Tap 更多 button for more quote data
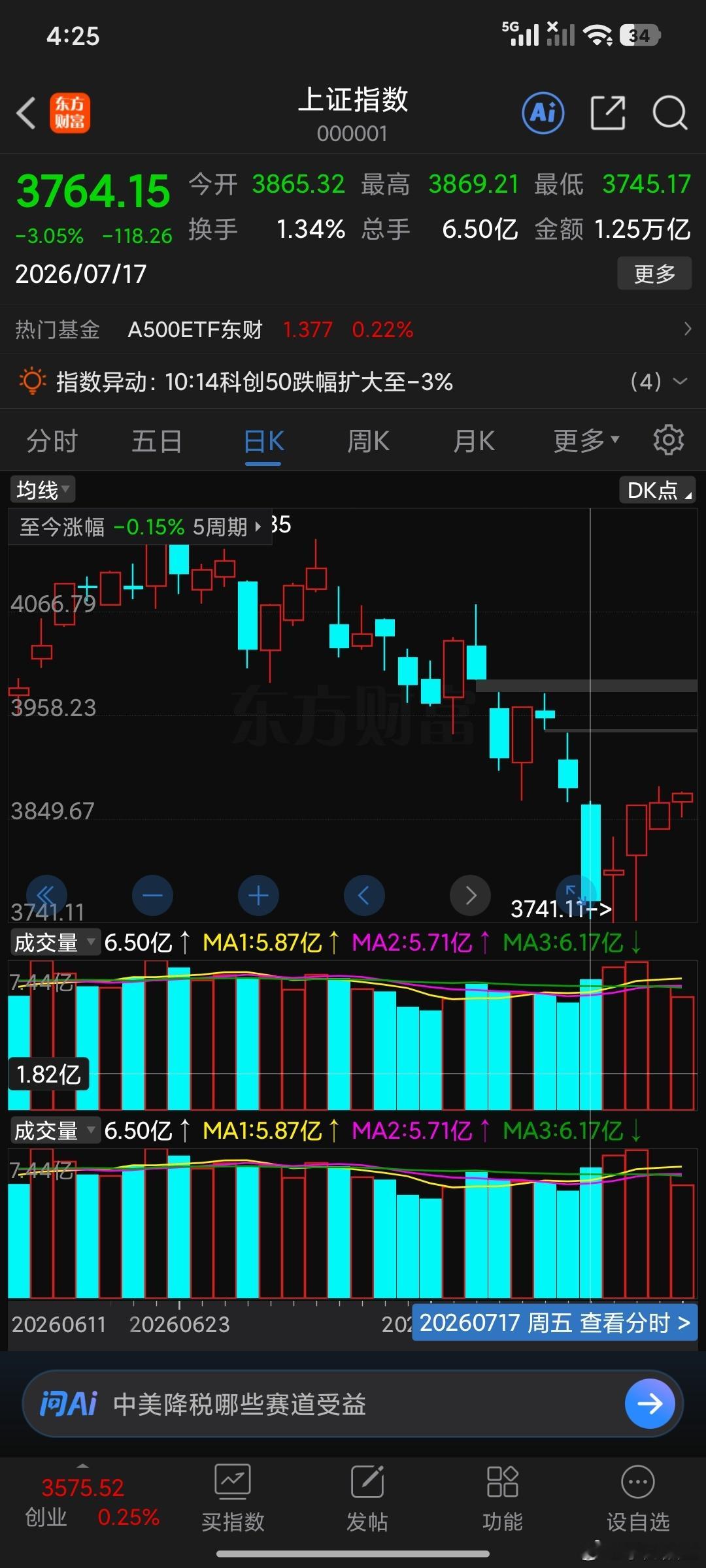The width and height of the screenshot is (706, 1568). tap(654, 274)
